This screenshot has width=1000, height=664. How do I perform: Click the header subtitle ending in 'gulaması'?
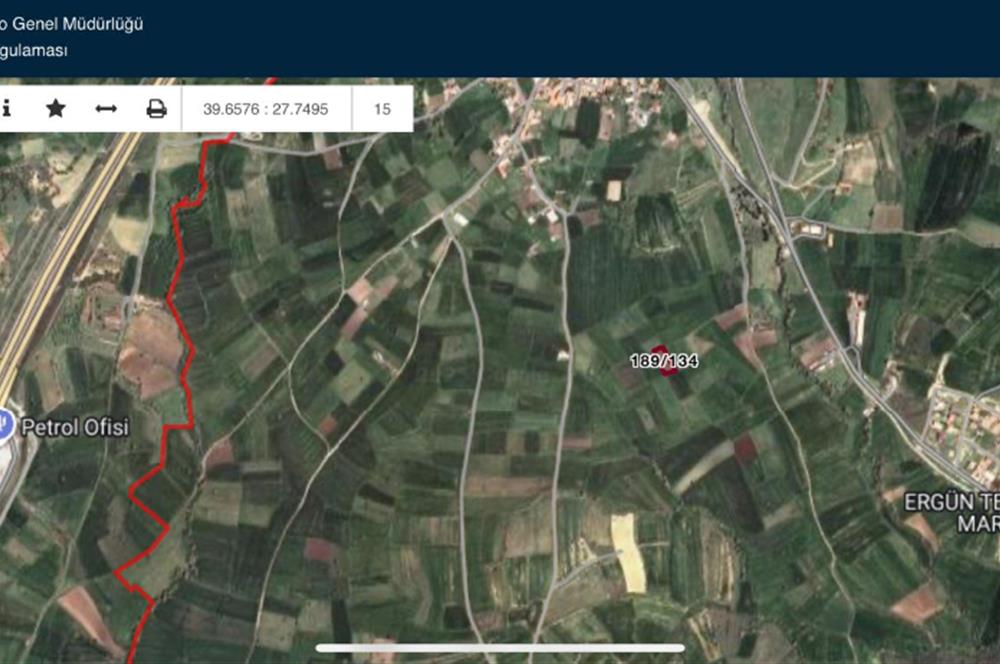point(34,50)
